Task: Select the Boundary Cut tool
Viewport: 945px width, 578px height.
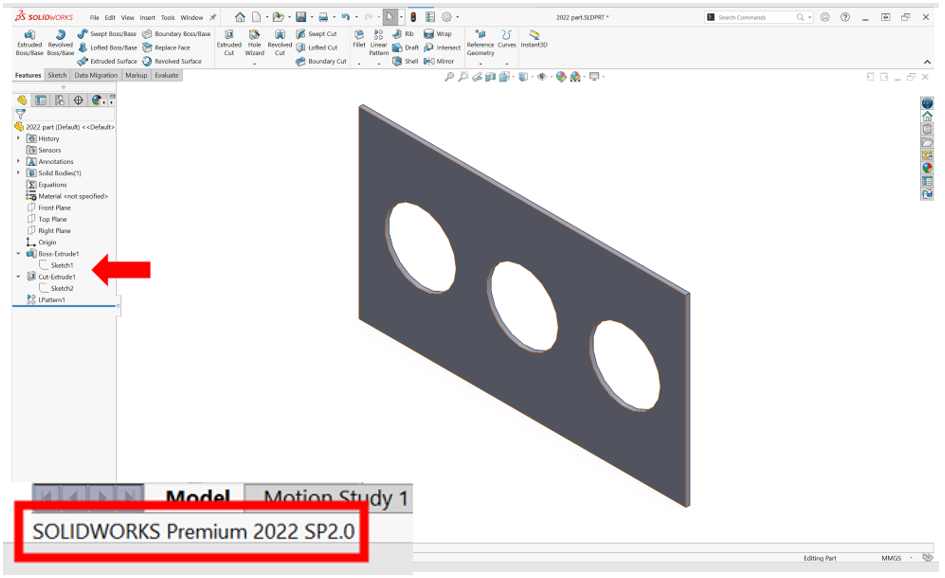Action: pos(321,61)
